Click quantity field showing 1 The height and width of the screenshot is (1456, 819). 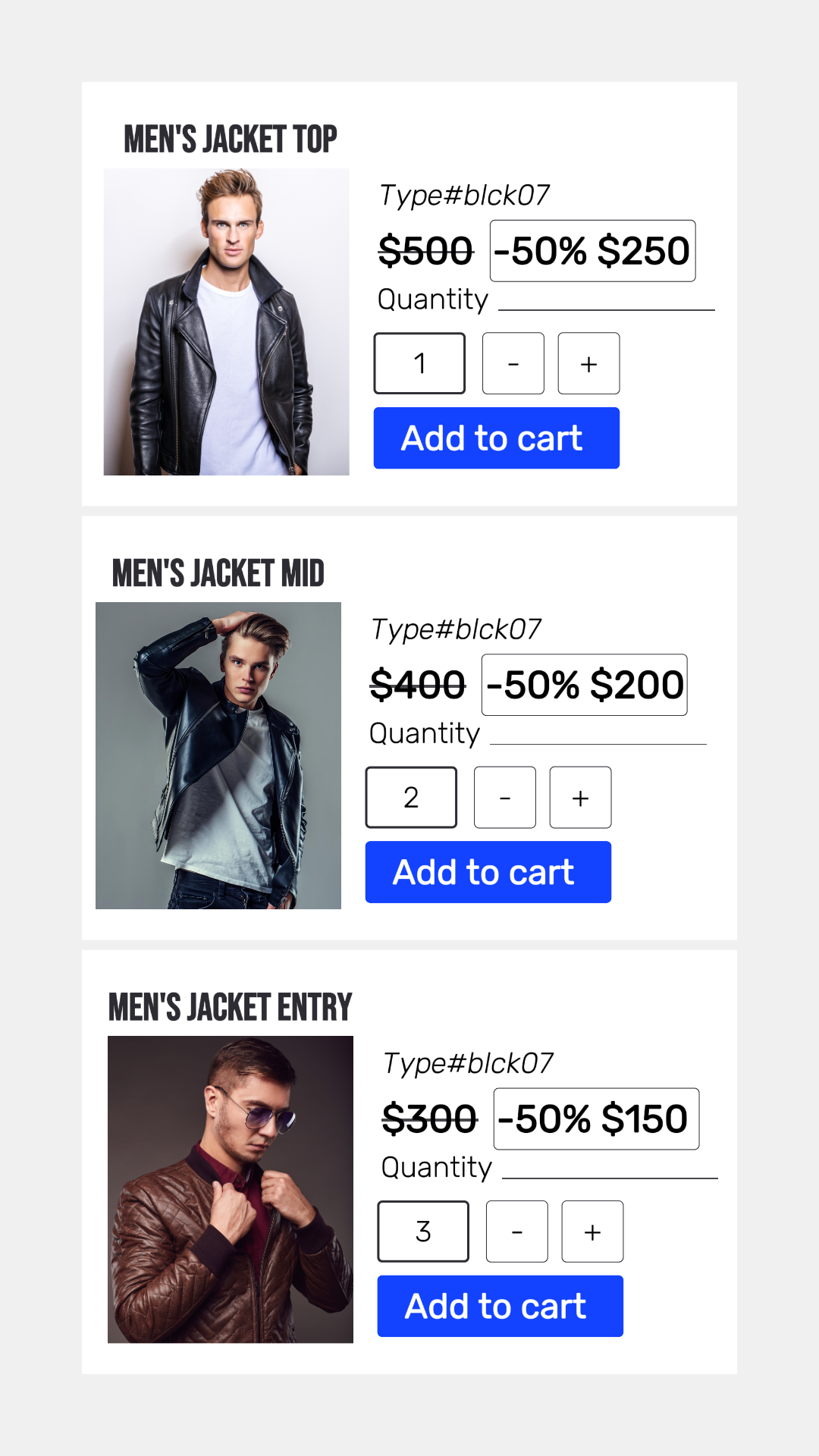419,363
